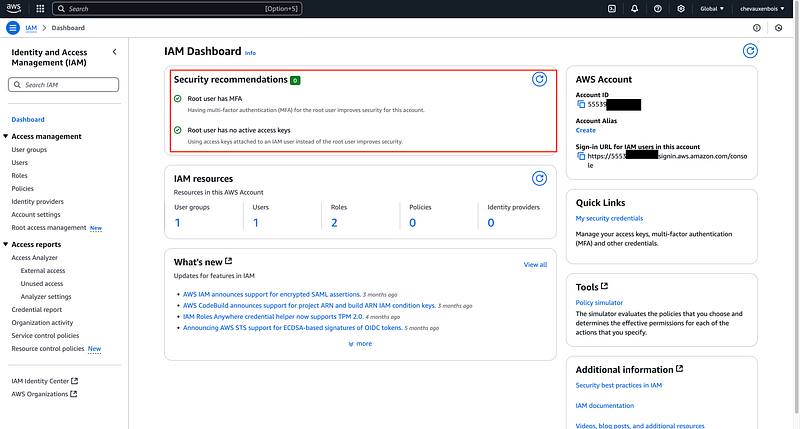
Task: Click the clock icon at breadcrumb bar right
Action: click(x=778, y=28)
